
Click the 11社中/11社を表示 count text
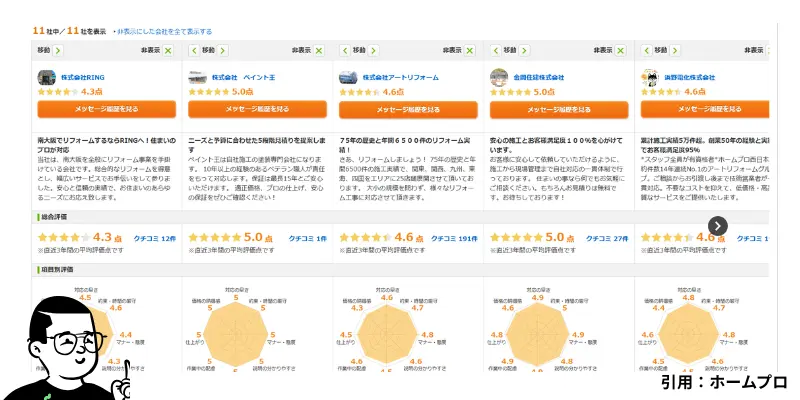coord(69,31)
